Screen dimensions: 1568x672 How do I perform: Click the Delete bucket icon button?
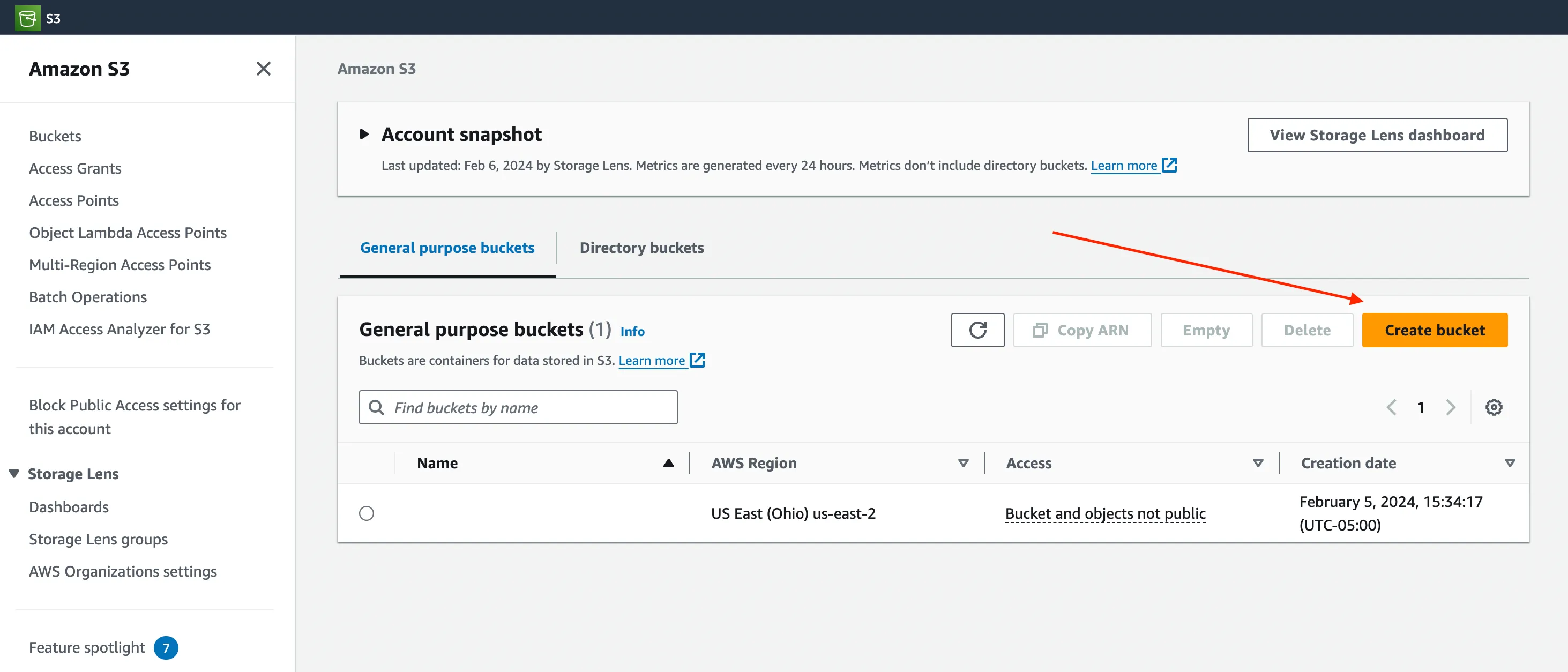pos(1306,329)
